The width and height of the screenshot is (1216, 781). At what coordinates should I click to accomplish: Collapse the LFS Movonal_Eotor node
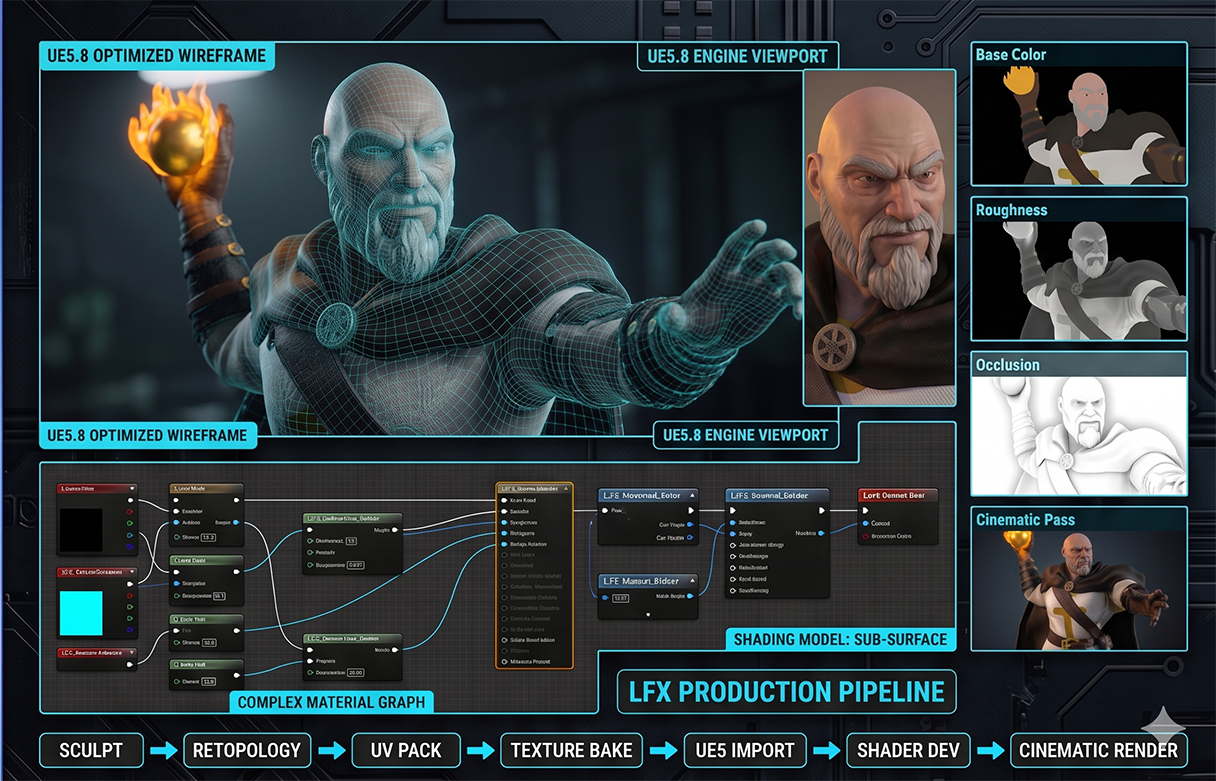pyautogui.click(x=692, y=495)
